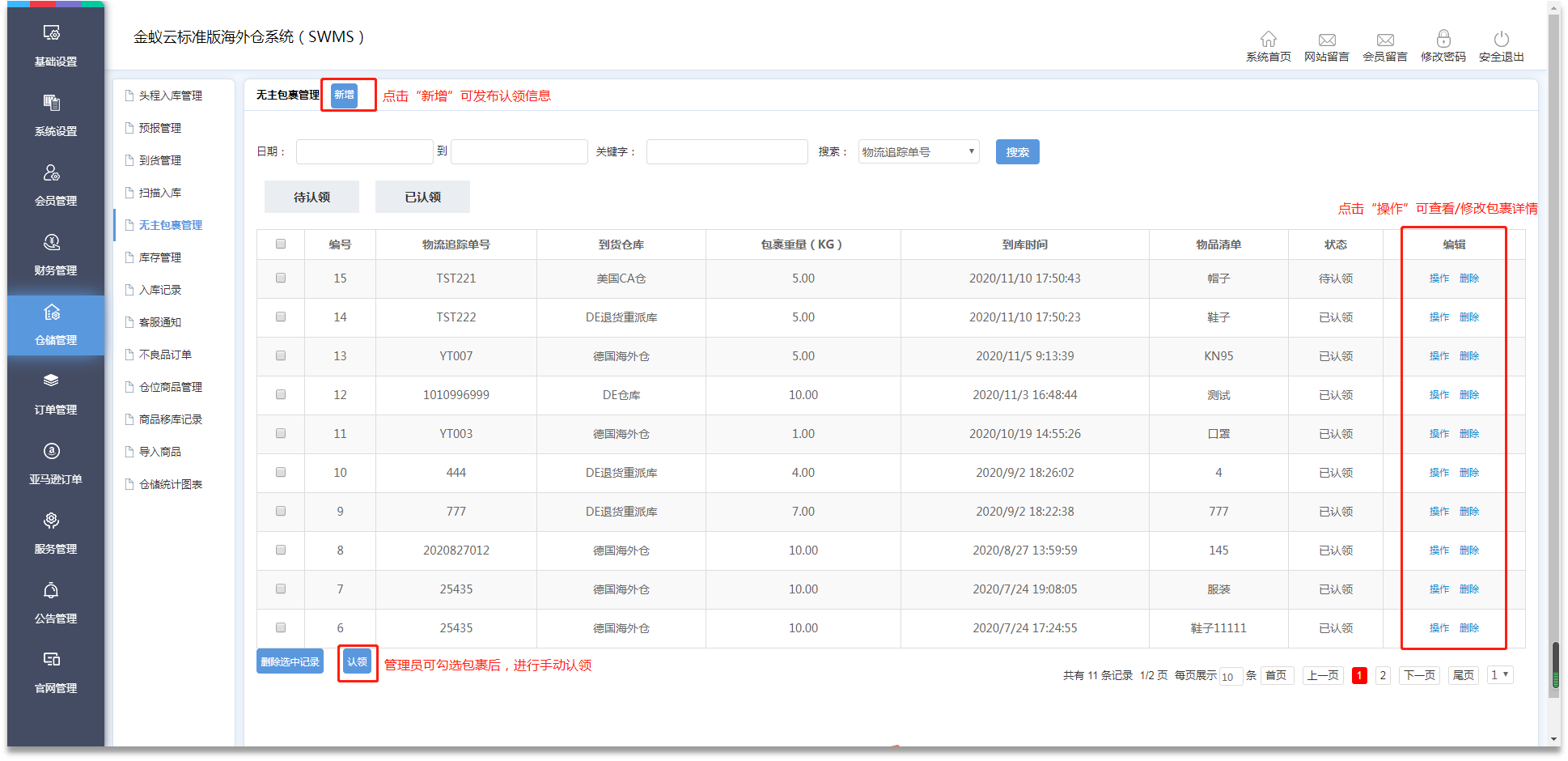This screenshot has height=761, width=1568.
Task: Click the 安全退出 power icon
Action: coord(1501,40)
